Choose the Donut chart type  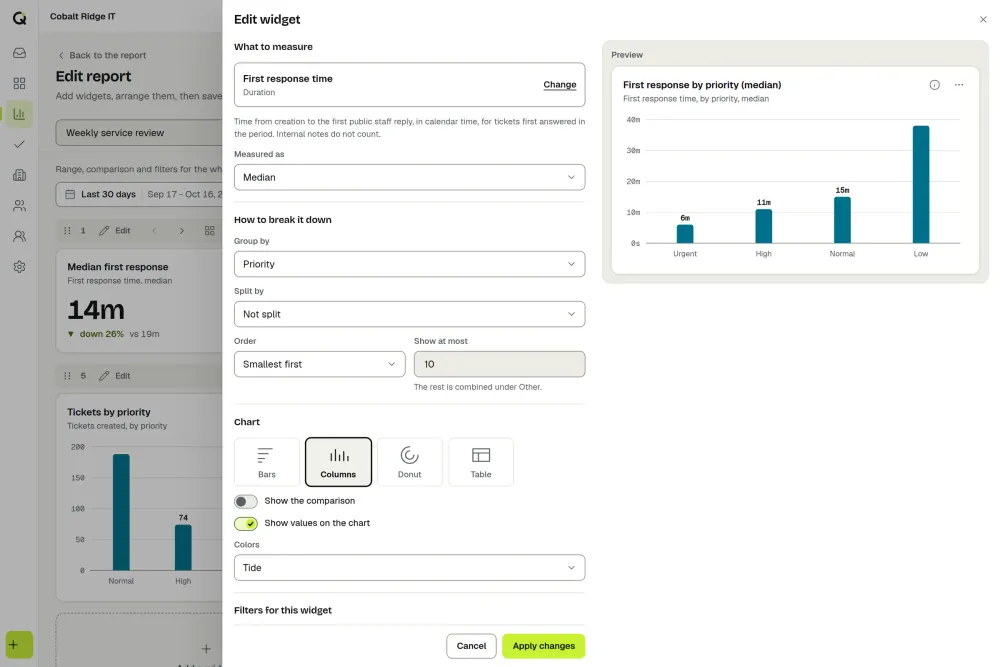(409, 462)
